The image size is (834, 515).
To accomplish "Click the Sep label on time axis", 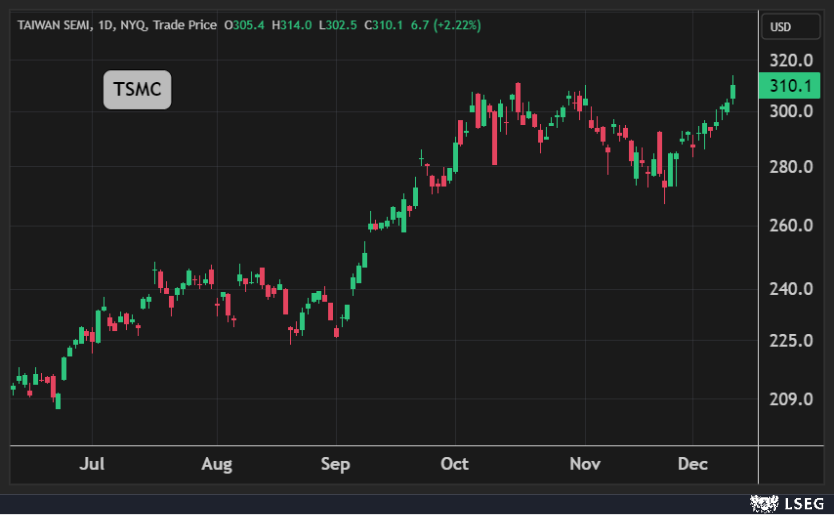I will 336,464.
